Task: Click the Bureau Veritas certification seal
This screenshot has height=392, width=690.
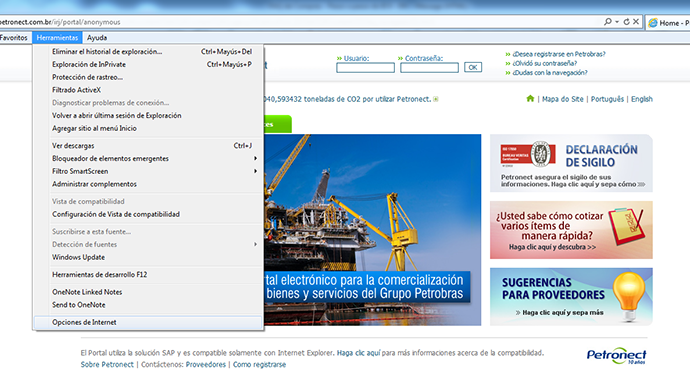Action: [x=541, y=154]
